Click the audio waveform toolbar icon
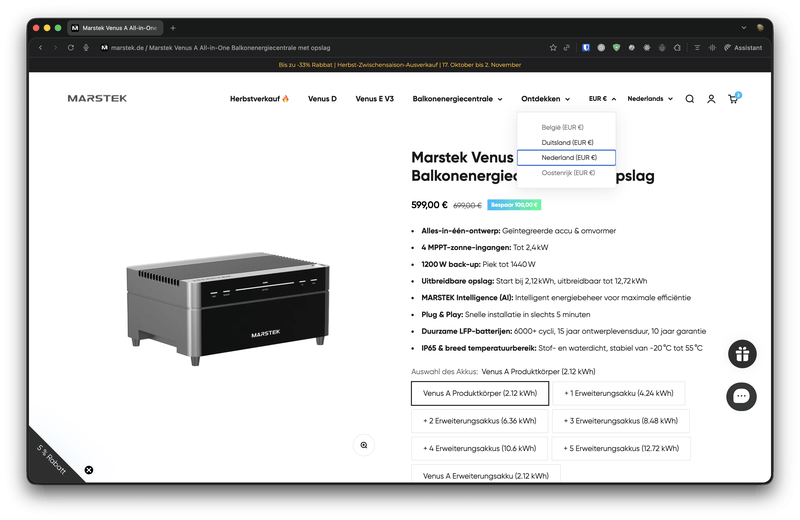The image size is (800, 520). pyautogui.click(x=712, y=47)
